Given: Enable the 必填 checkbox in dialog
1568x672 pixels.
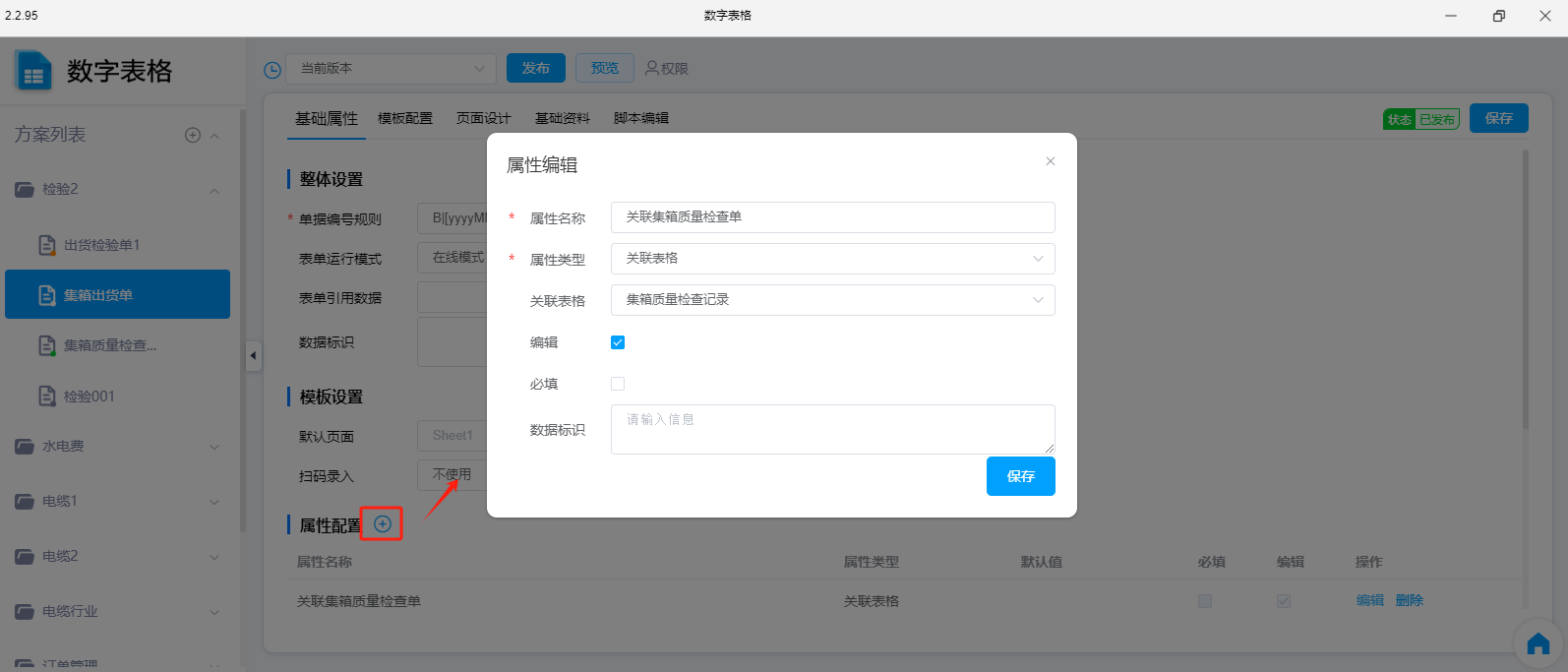Looking at the screenshot, I should pyautogui.click(x=618, y=384).
